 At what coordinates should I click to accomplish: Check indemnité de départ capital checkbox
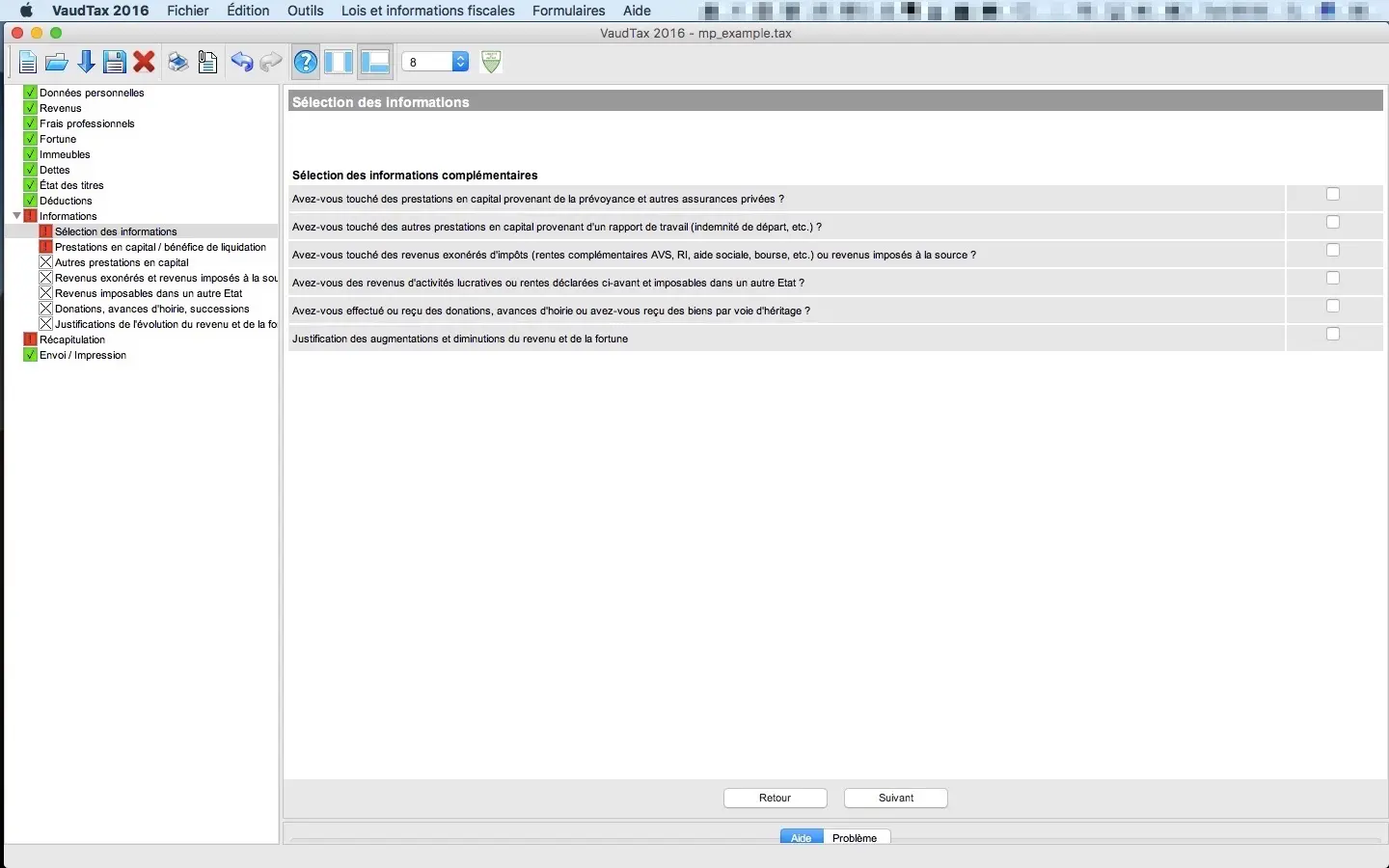coord(1333,222)
